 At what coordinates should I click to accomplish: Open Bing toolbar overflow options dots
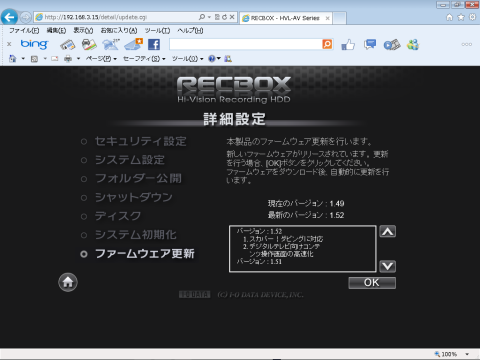click(466, 44)
